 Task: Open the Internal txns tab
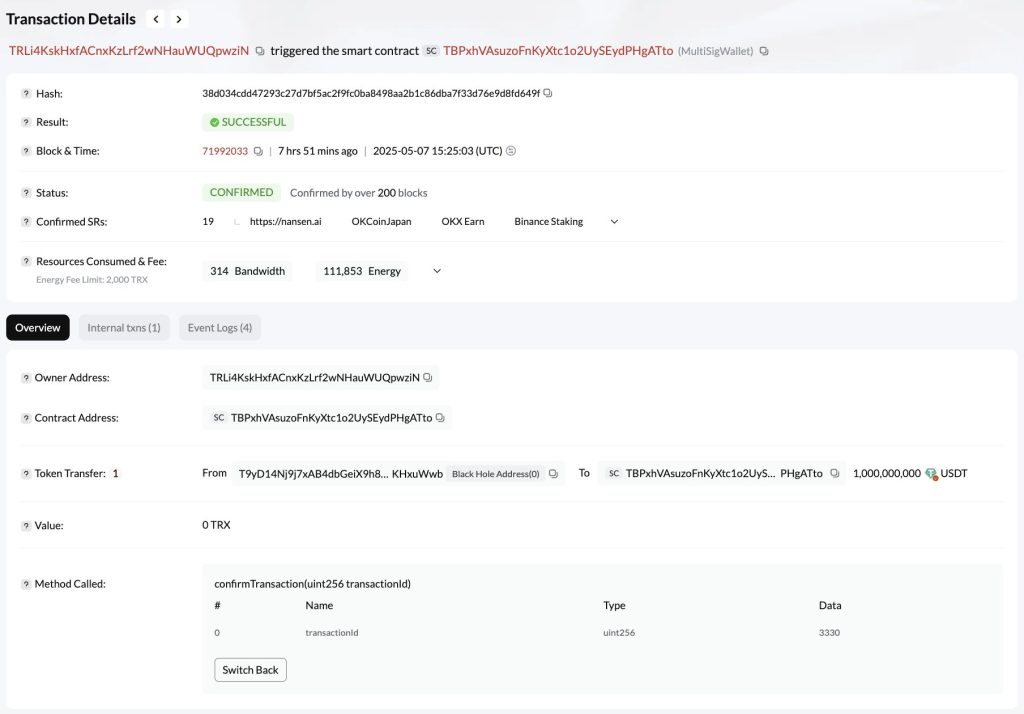pos(124,328)
